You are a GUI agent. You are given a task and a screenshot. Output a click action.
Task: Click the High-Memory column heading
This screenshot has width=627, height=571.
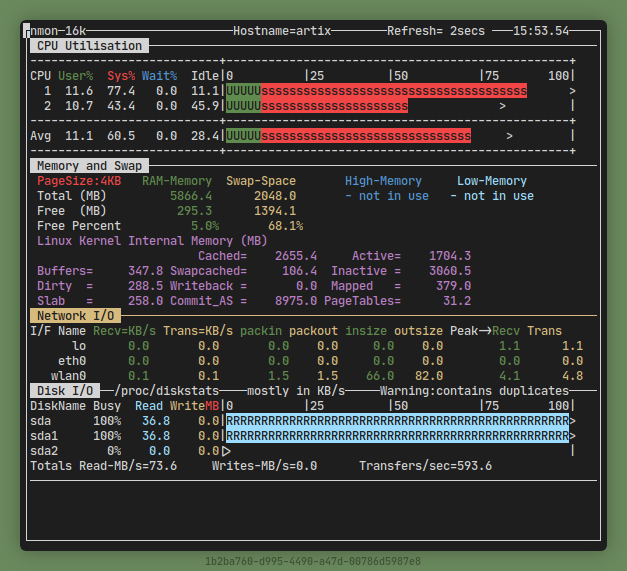click(x=383, y=181)
